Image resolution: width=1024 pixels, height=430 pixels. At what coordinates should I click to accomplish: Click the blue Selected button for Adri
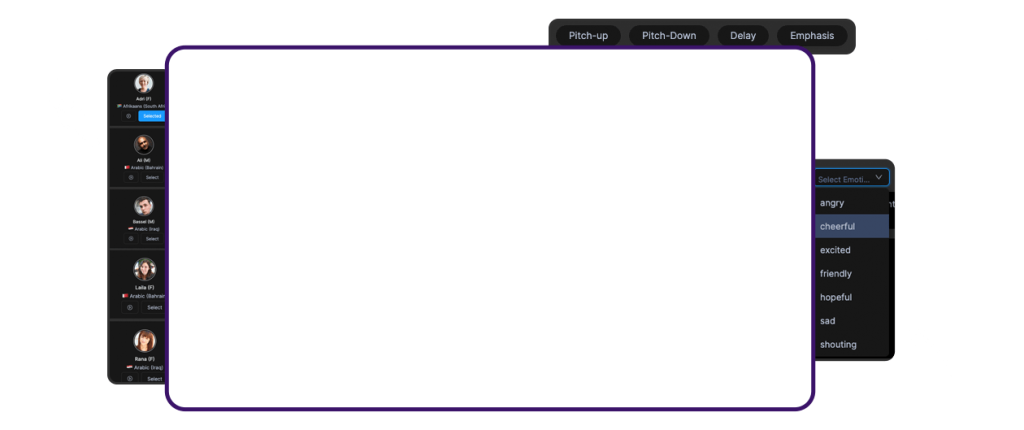pos(152,116)
